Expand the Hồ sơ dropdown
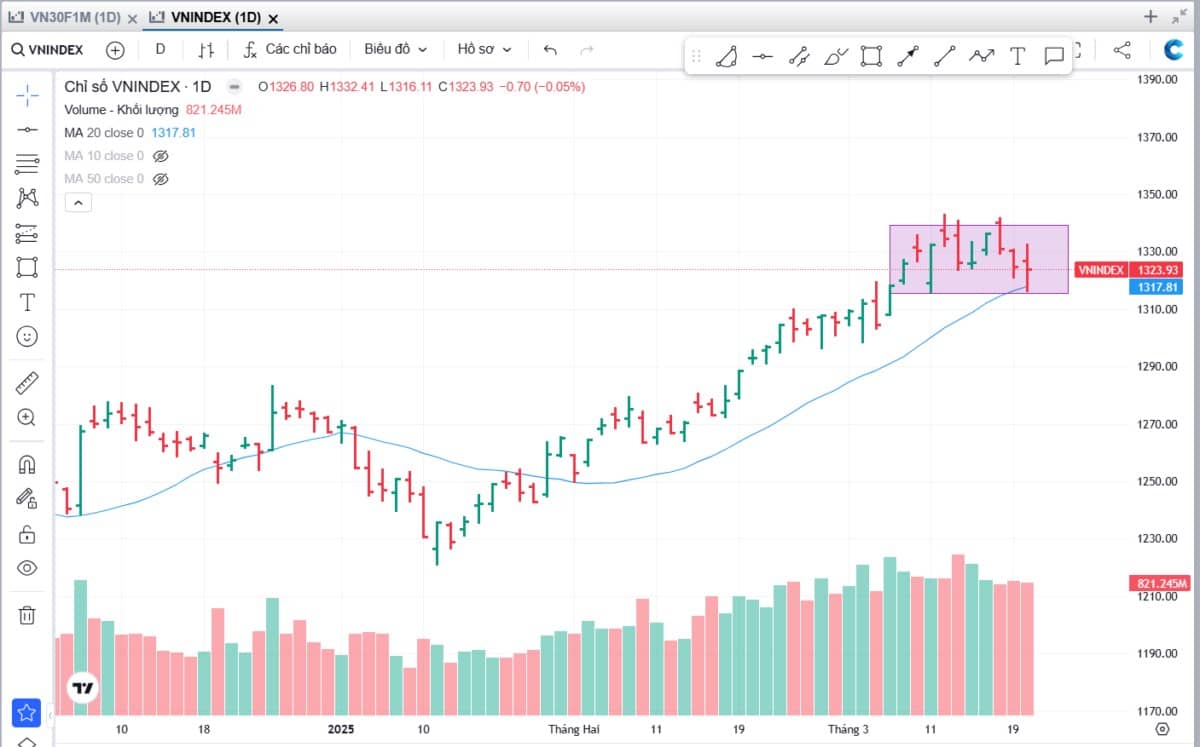Viewport: 1200px width, 747px height. click(485, 49)
